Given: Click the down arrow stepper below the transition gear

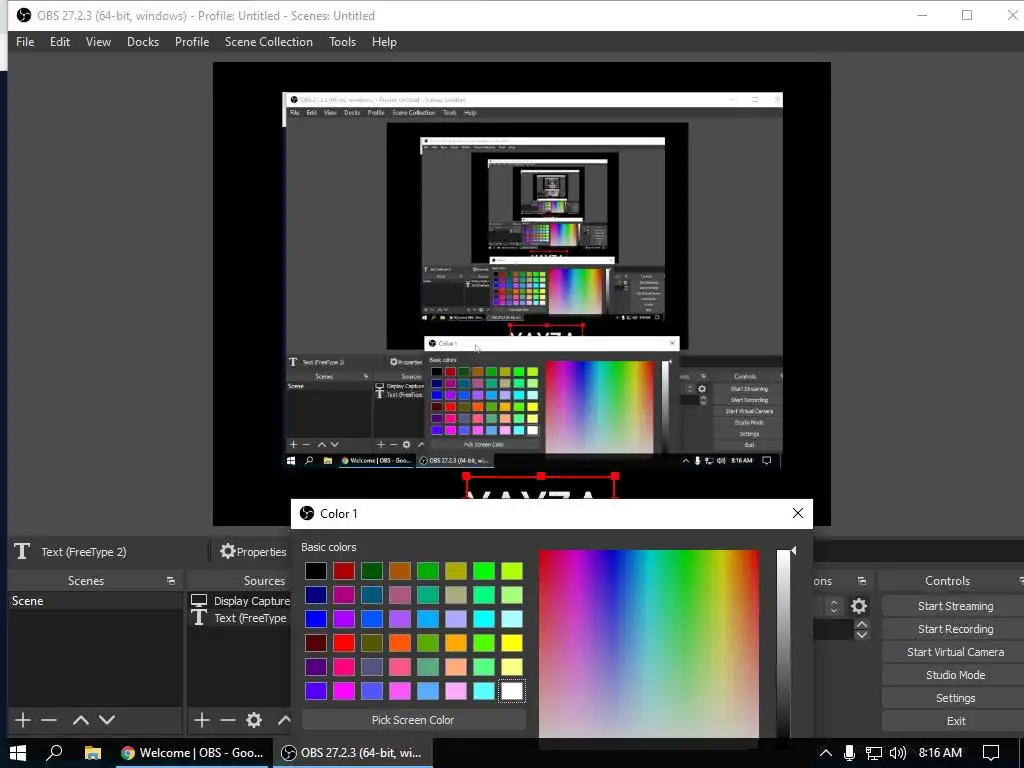Looking at the screenshot, I should coord(861,635).
